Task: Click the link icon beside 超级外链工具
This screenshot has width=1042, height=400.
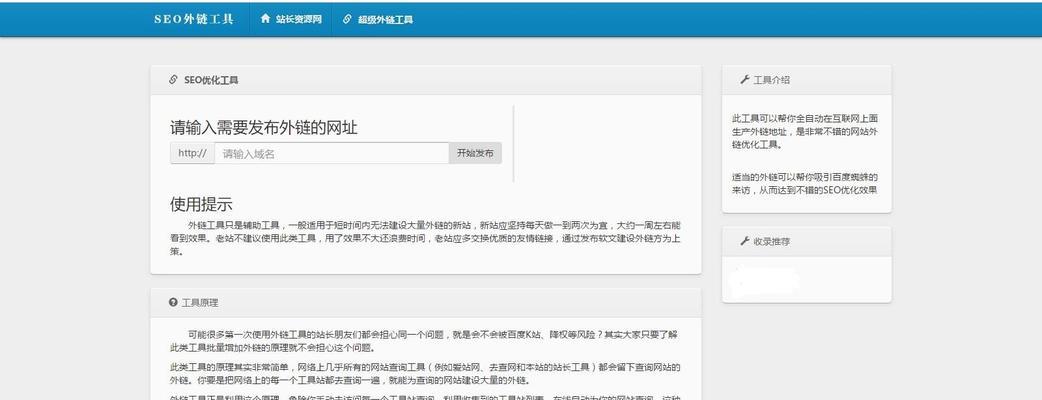Action: [347, 19]
